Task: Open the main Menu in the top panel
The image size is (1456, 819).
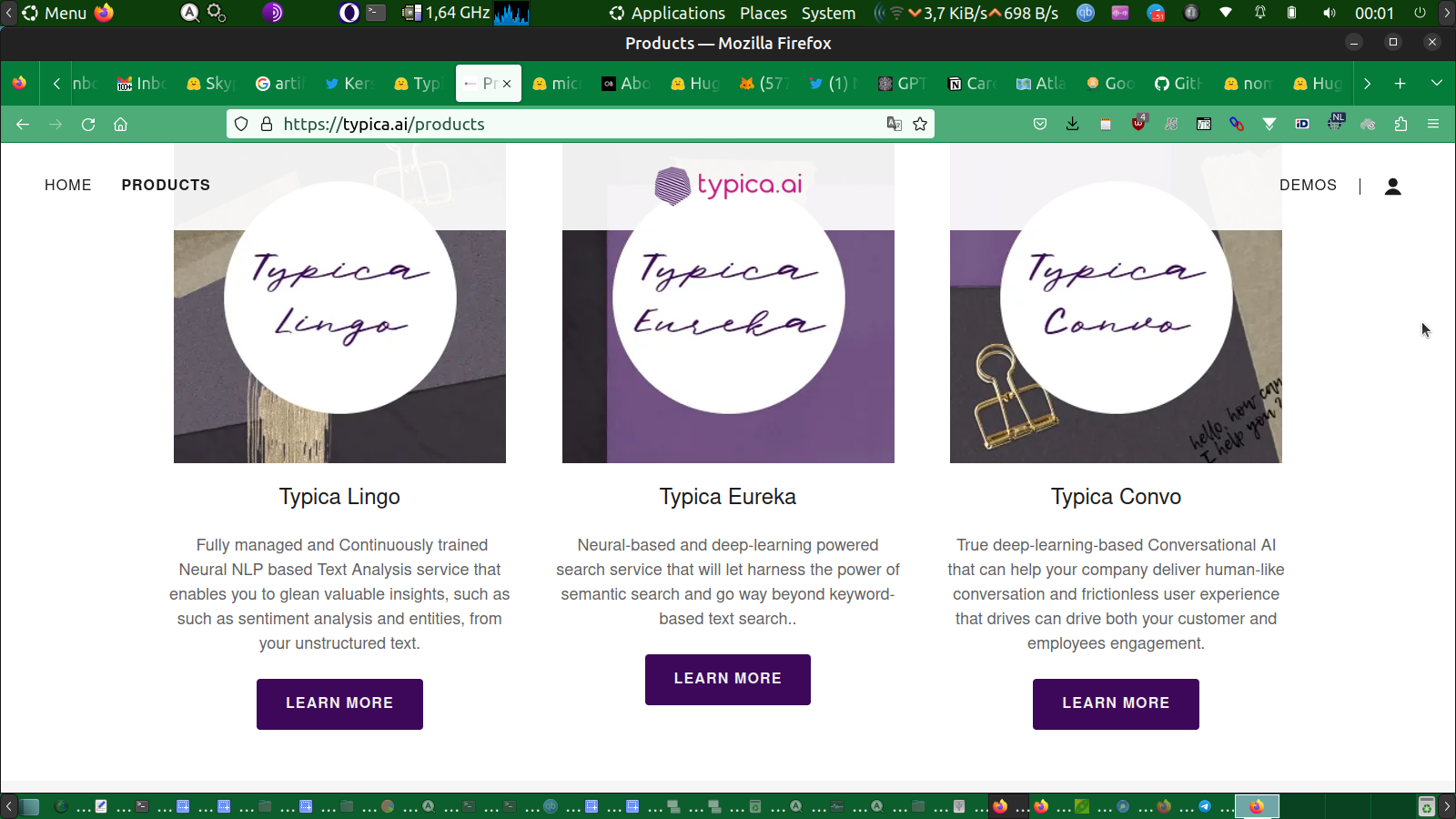Action: click(55, 13)
